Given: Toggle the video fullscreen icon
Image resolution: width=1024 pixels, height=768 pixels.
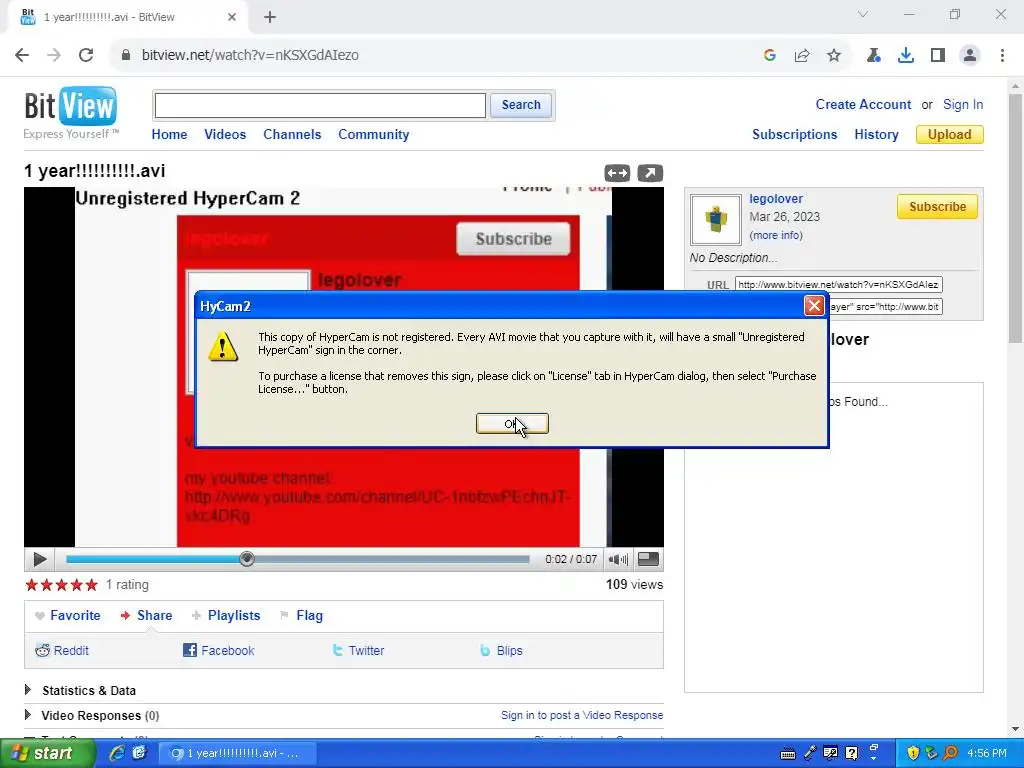Looking at the screenshot, I should coord(648,559).
